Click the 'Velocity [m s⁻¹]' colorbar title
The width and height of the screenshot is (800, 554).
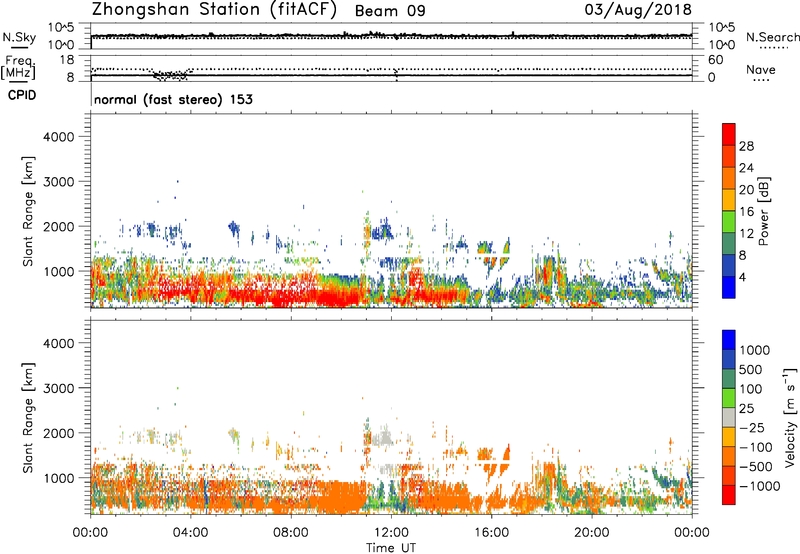pos(790,417)
